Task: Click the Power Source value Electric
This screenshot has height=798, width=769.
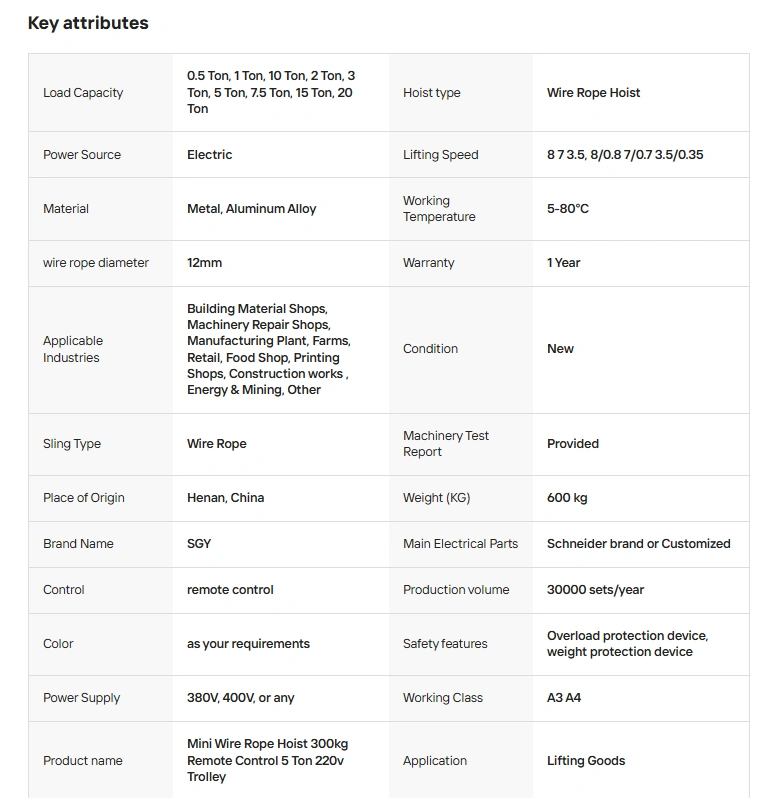Action: (209, 155)
